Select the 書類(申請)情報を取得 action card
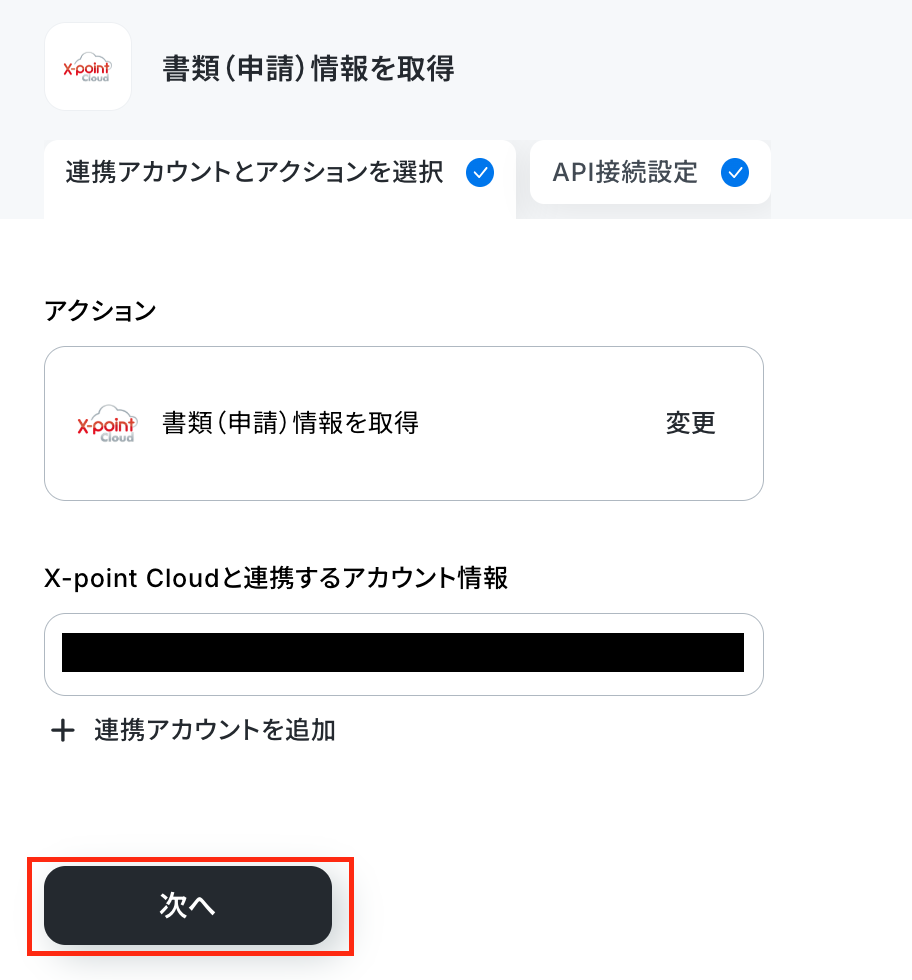 tap(404, 423)
